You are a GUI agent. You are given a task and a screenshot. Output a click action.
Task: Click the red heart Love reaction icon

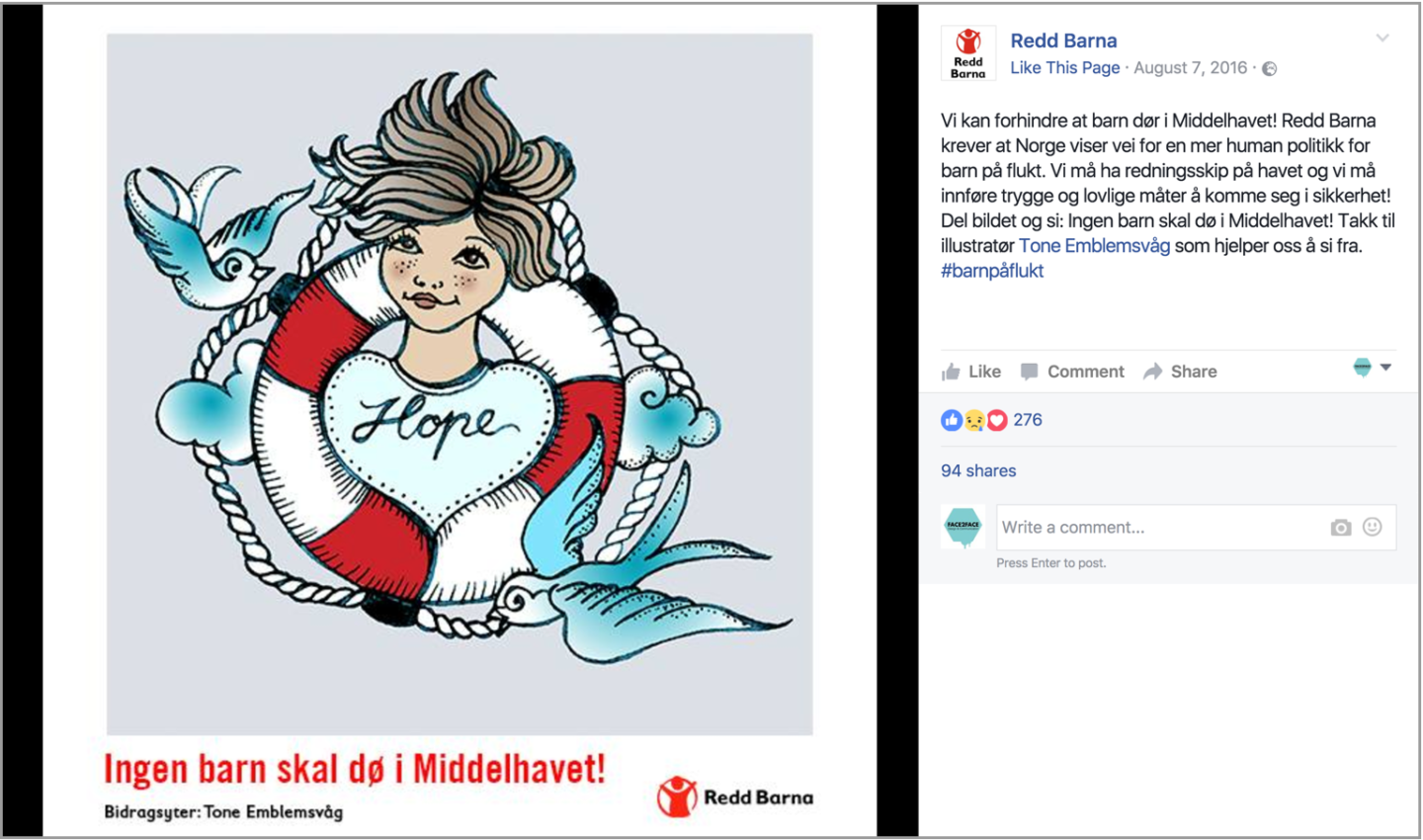pos(997,420)
